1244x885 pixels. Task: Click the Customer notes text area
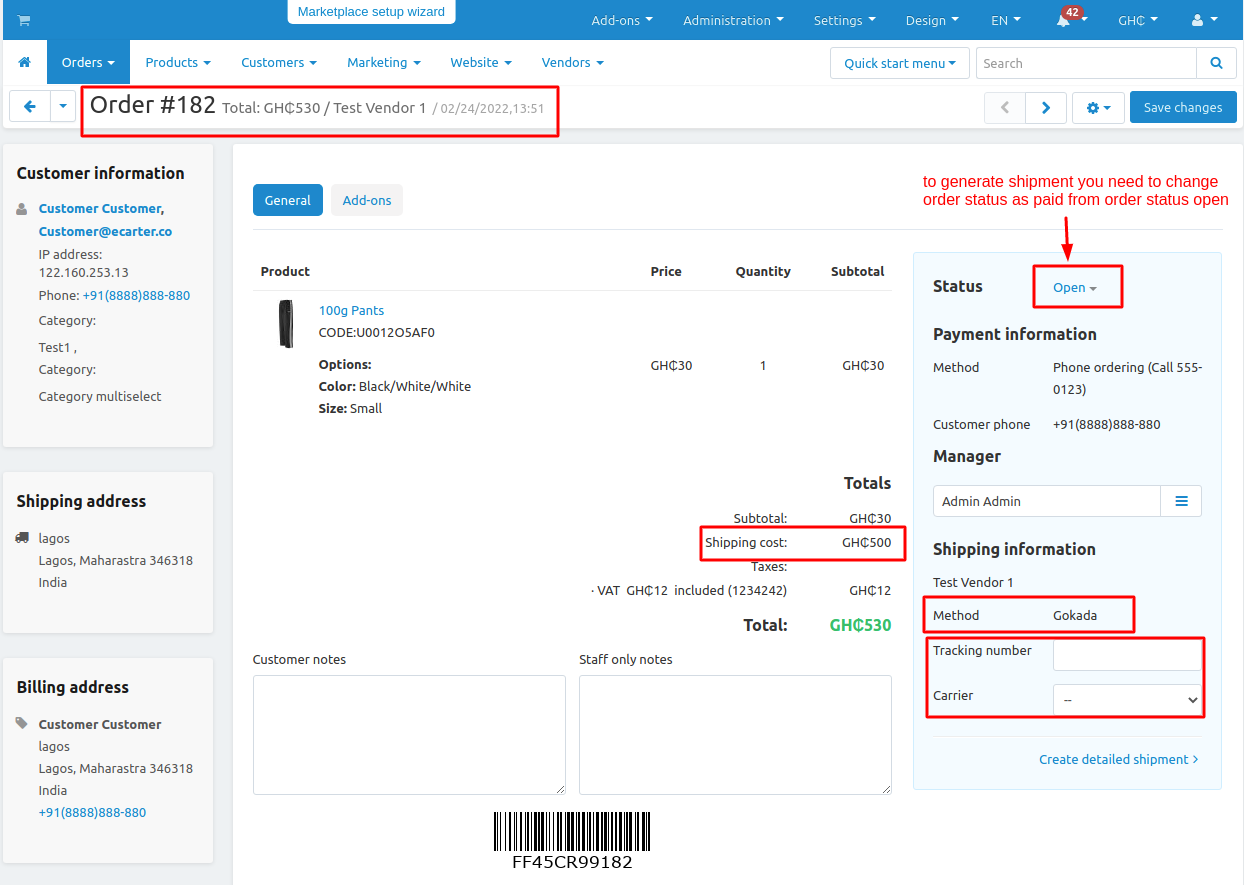pos(409,735)
